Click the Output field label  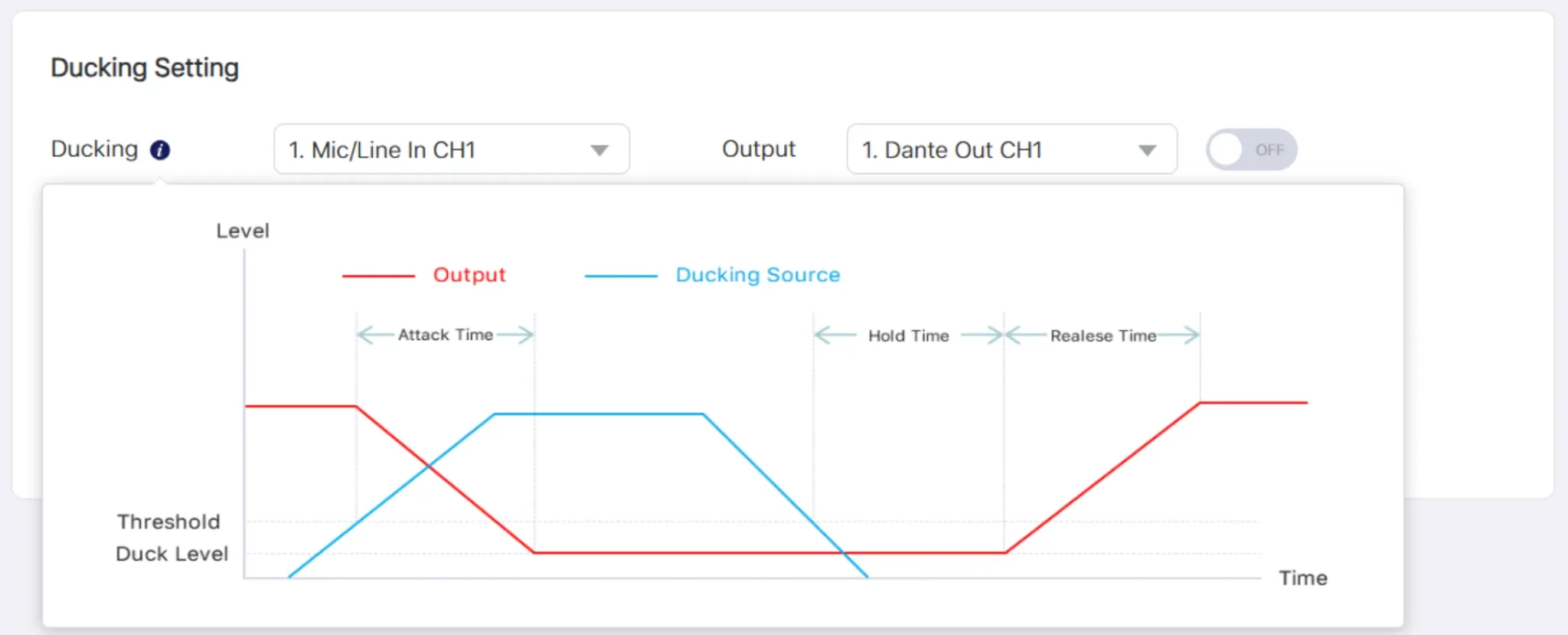(759, 149)
